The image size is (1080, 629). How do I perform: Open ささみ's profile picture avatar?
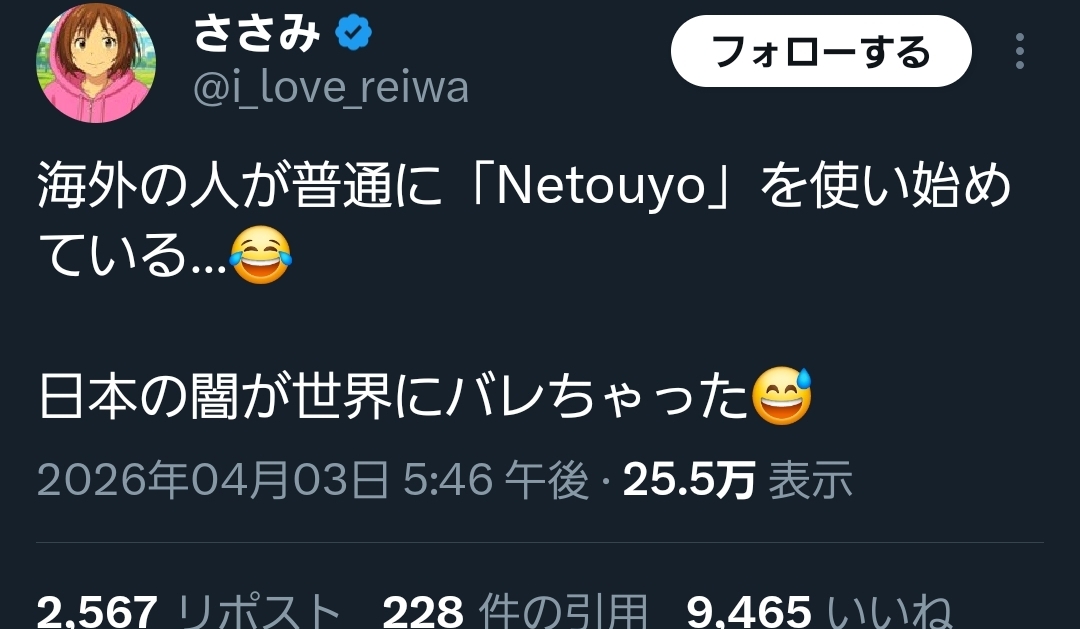(x=96, y=63)
